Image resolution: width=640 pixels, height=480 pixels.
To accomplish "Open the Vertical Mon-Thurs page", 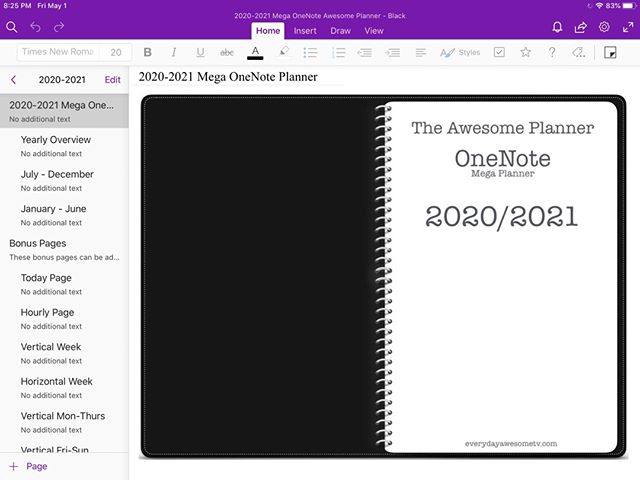I will 64,422.
